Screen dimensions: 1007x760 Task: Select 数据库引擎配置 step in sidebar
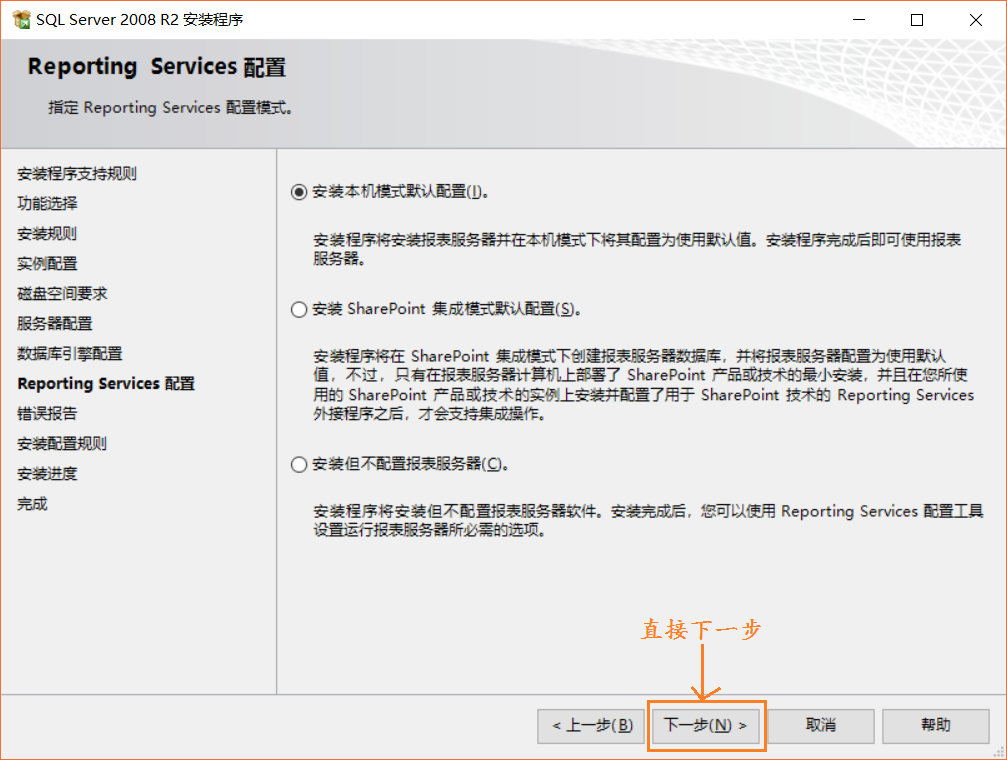(69, 353)
